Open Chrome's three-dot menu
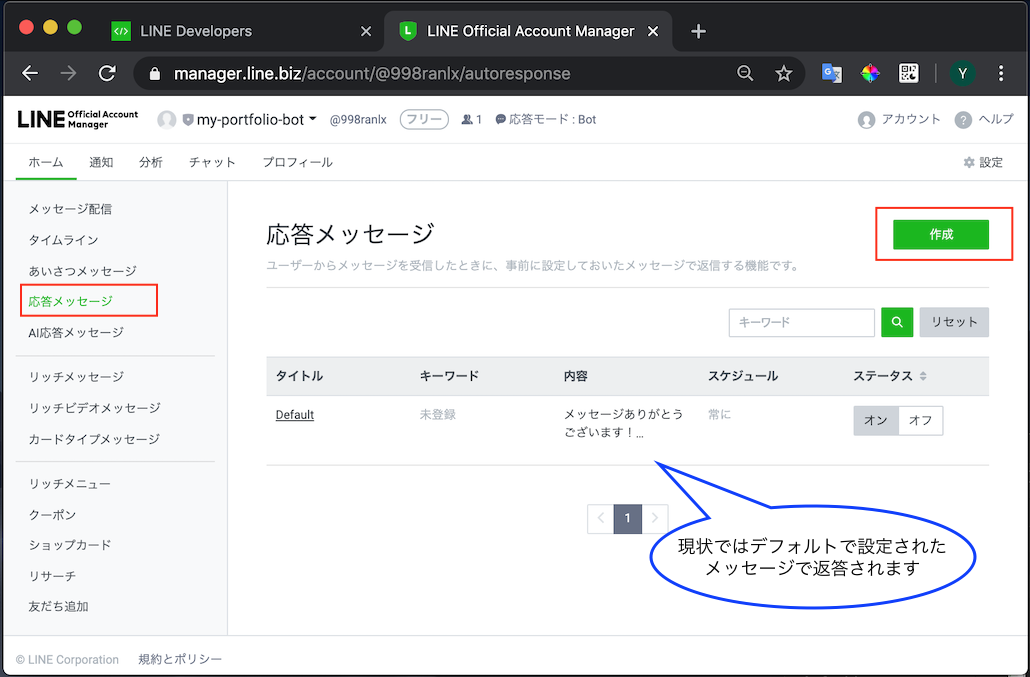1030x677 pixels. point(1000,73)
